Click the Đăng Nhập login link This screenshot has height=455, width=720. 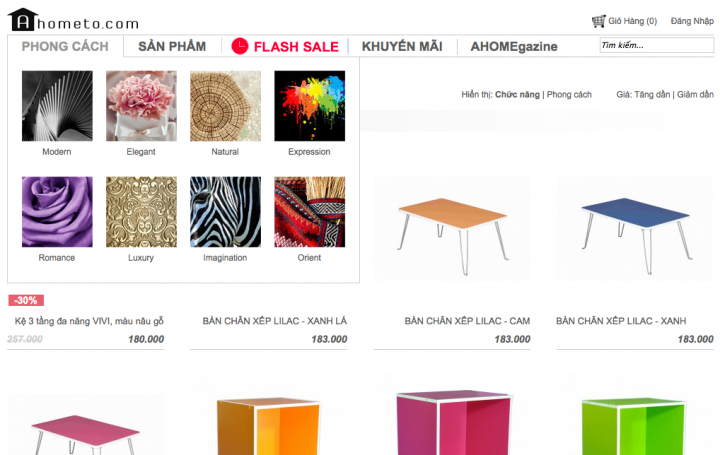[x=692, y=21]
